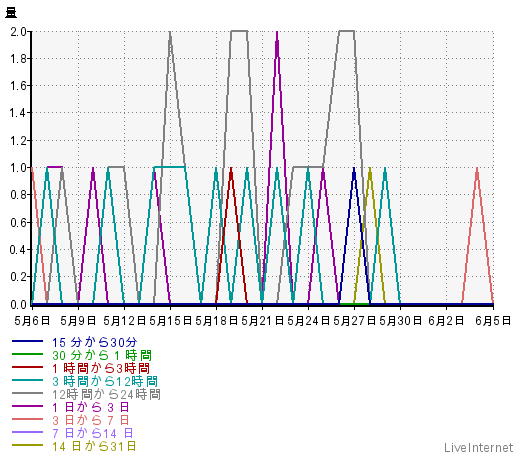Viewport: 520px width, 457px height.
Task: Click the 5月21日 date axis label
Action: [x=262, y=321]
